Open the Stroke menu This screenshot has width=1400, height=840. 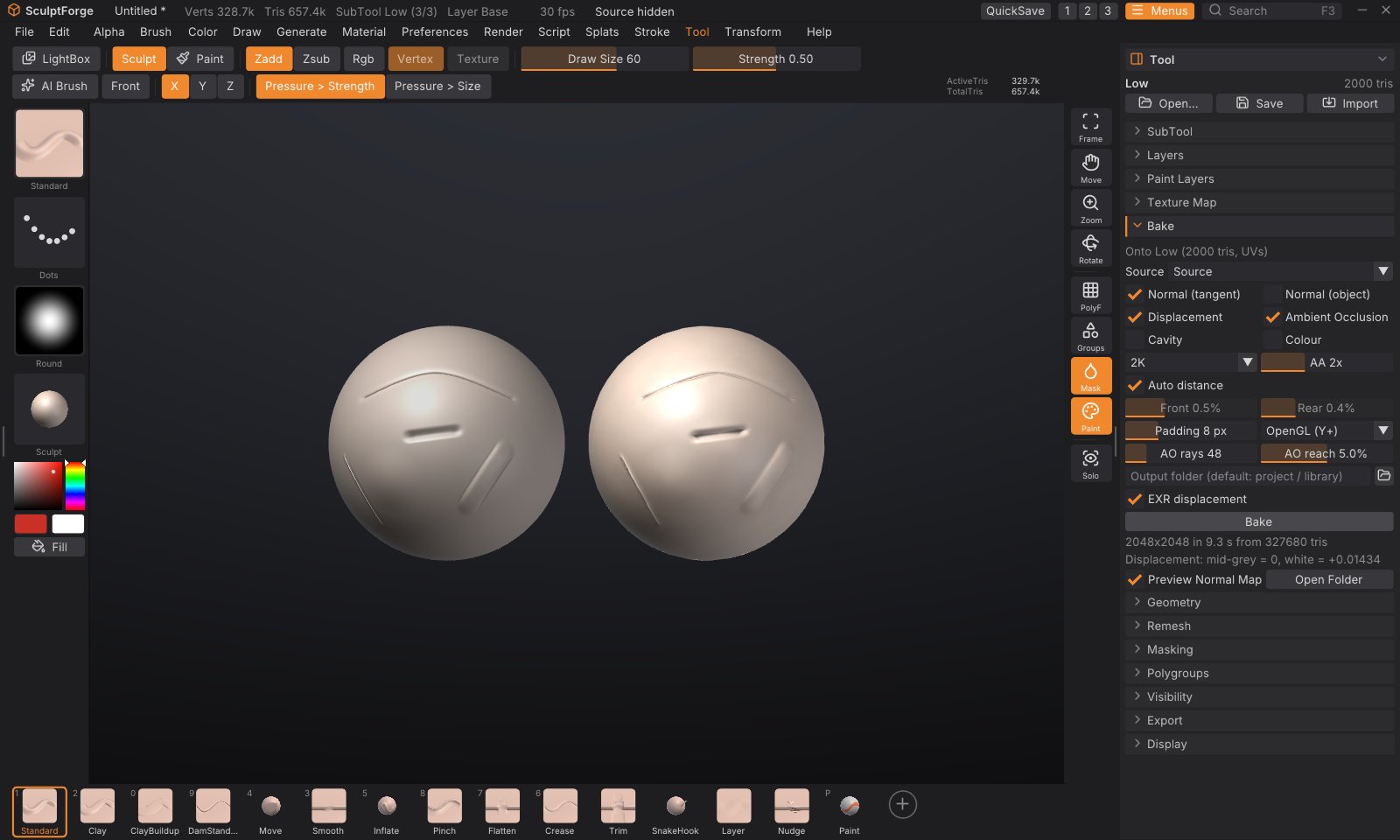(x=652, y=31)
